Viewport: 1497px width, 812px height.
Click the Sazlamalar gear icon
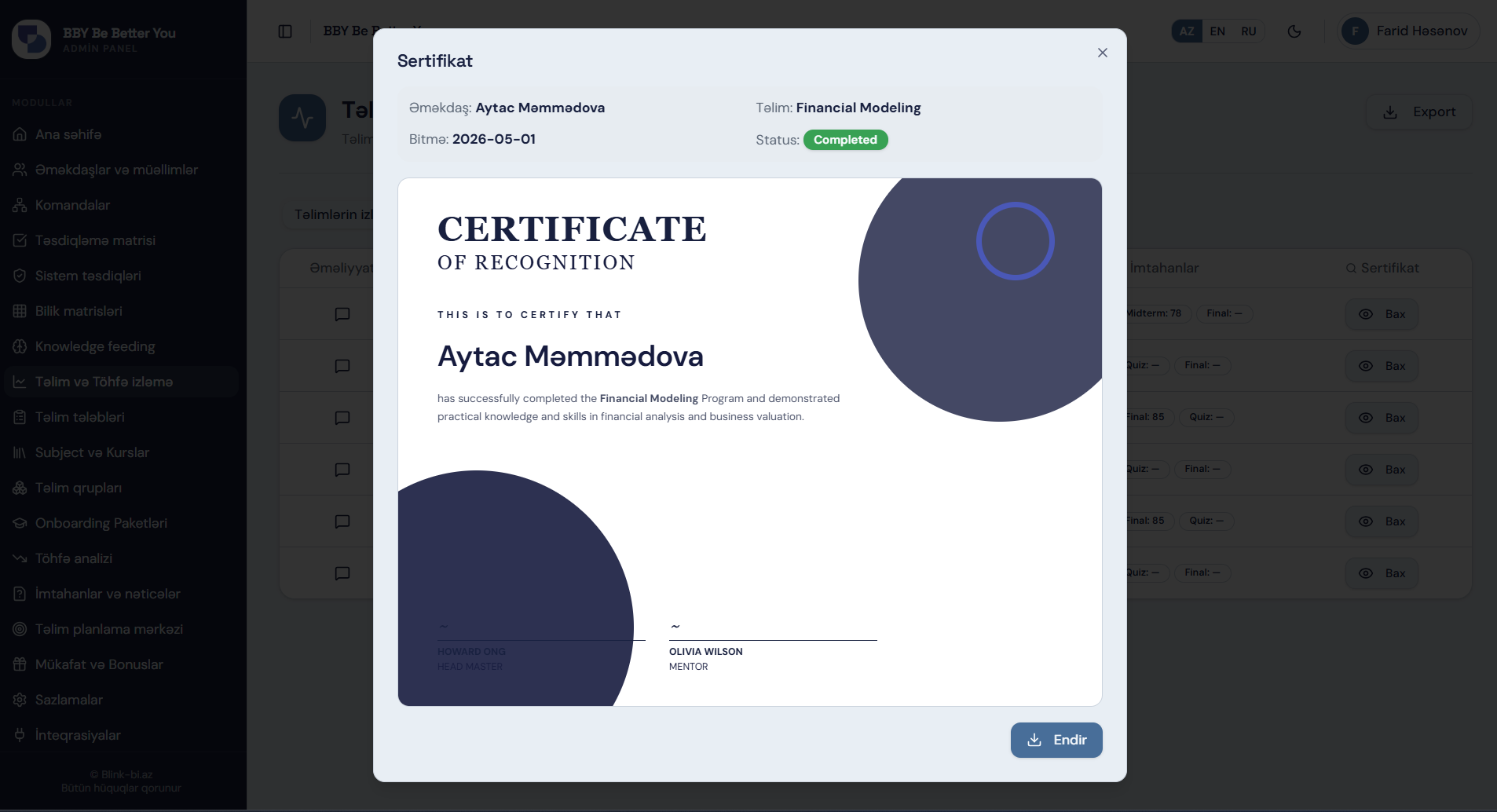coord(20,700)
